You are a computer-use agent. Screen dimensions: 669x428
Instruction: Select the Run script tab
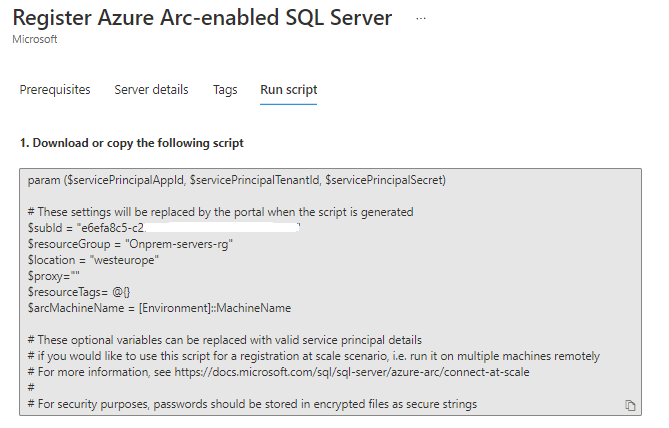click(x=289, y=90)
